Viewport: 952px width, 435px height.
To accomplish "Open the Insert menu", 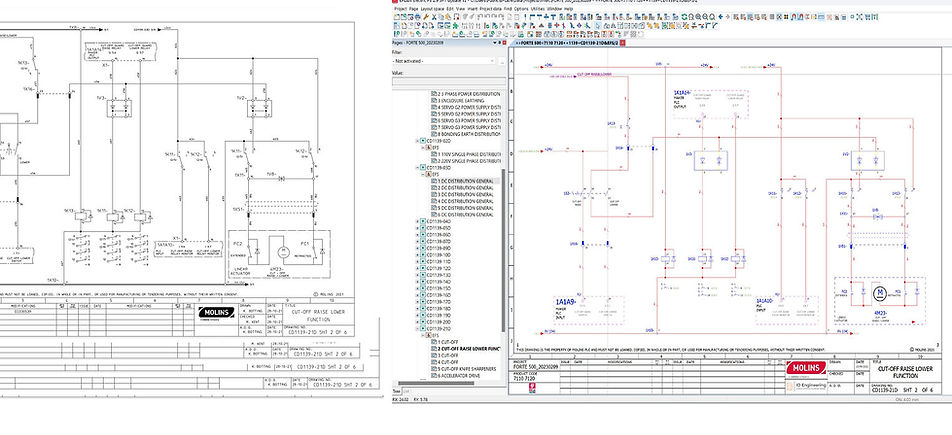I will coord(472,9).
